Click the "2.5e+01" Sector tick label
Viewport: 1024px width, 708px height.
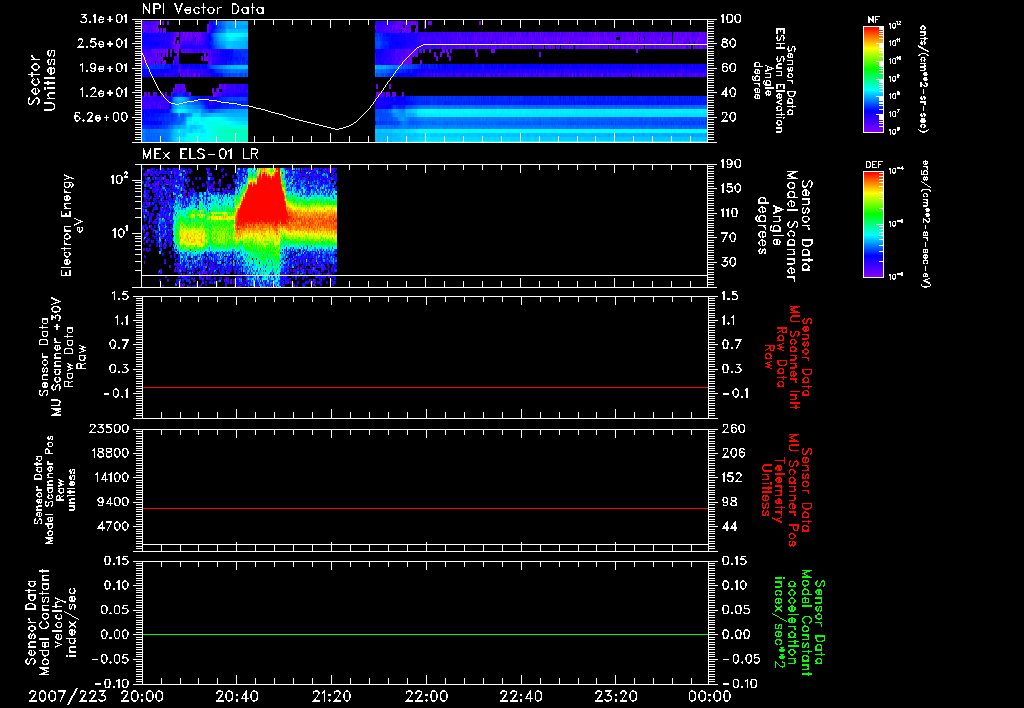click(x=103, y=43)
